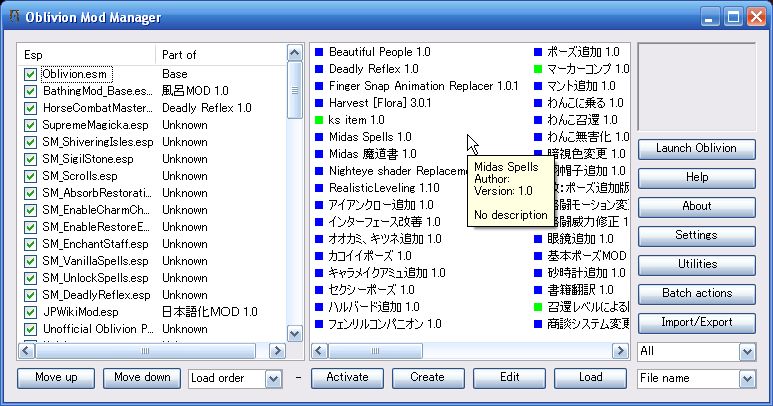The height and width of the screenshot is (406, 773).
Task: Click blue square beside Harvest [Flora] 3.0.1
Action: pos(319,103)
